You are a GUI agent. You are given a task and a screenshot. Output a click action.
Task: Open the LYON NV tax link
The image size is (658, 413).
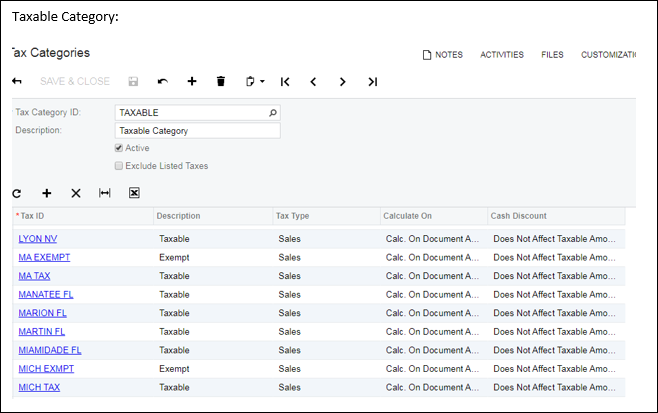pyautogui.click(x=37, y=239)
